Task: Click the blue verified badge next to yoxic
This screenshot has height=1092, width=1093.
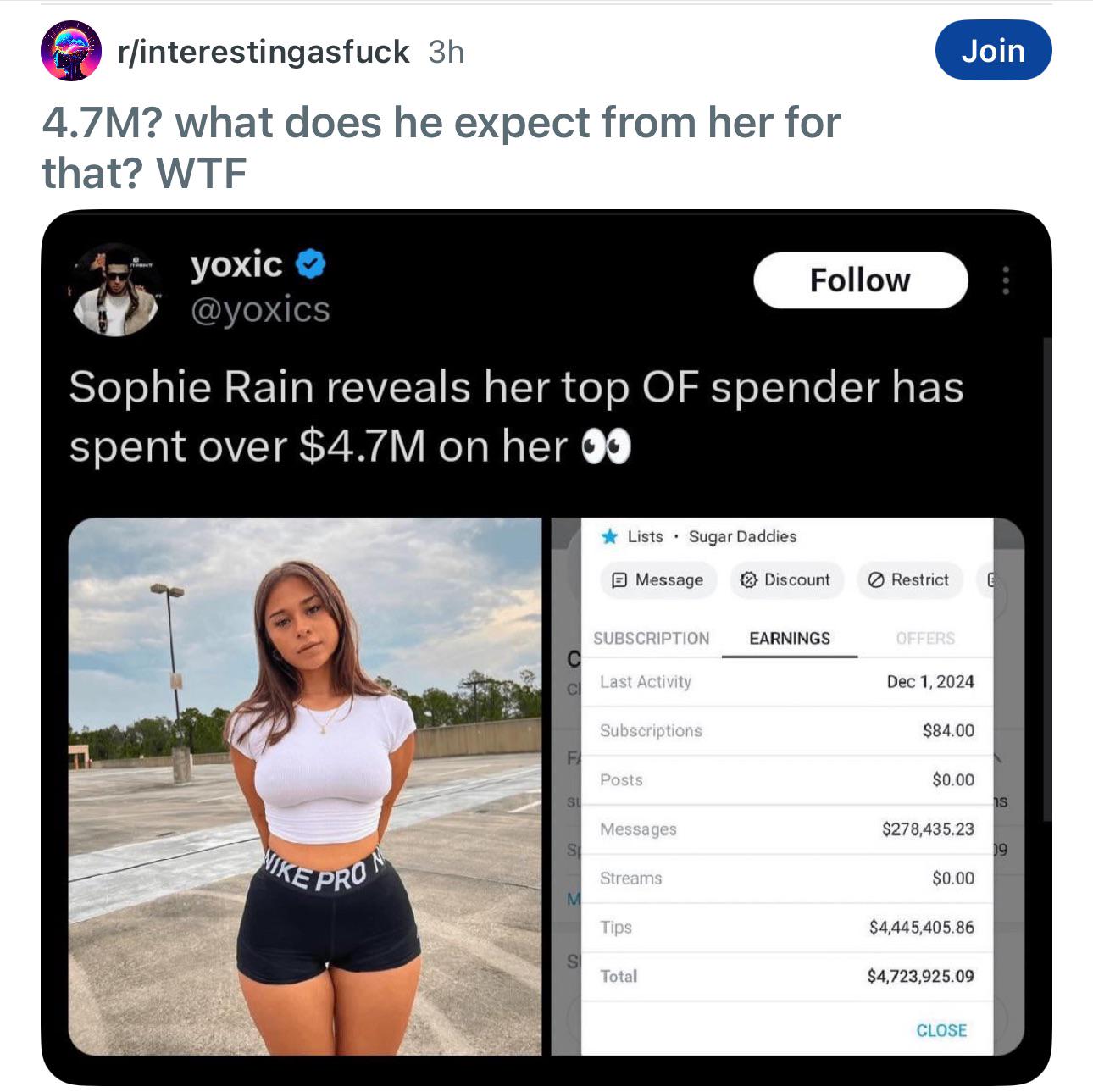Action: (x=311, y=264)
